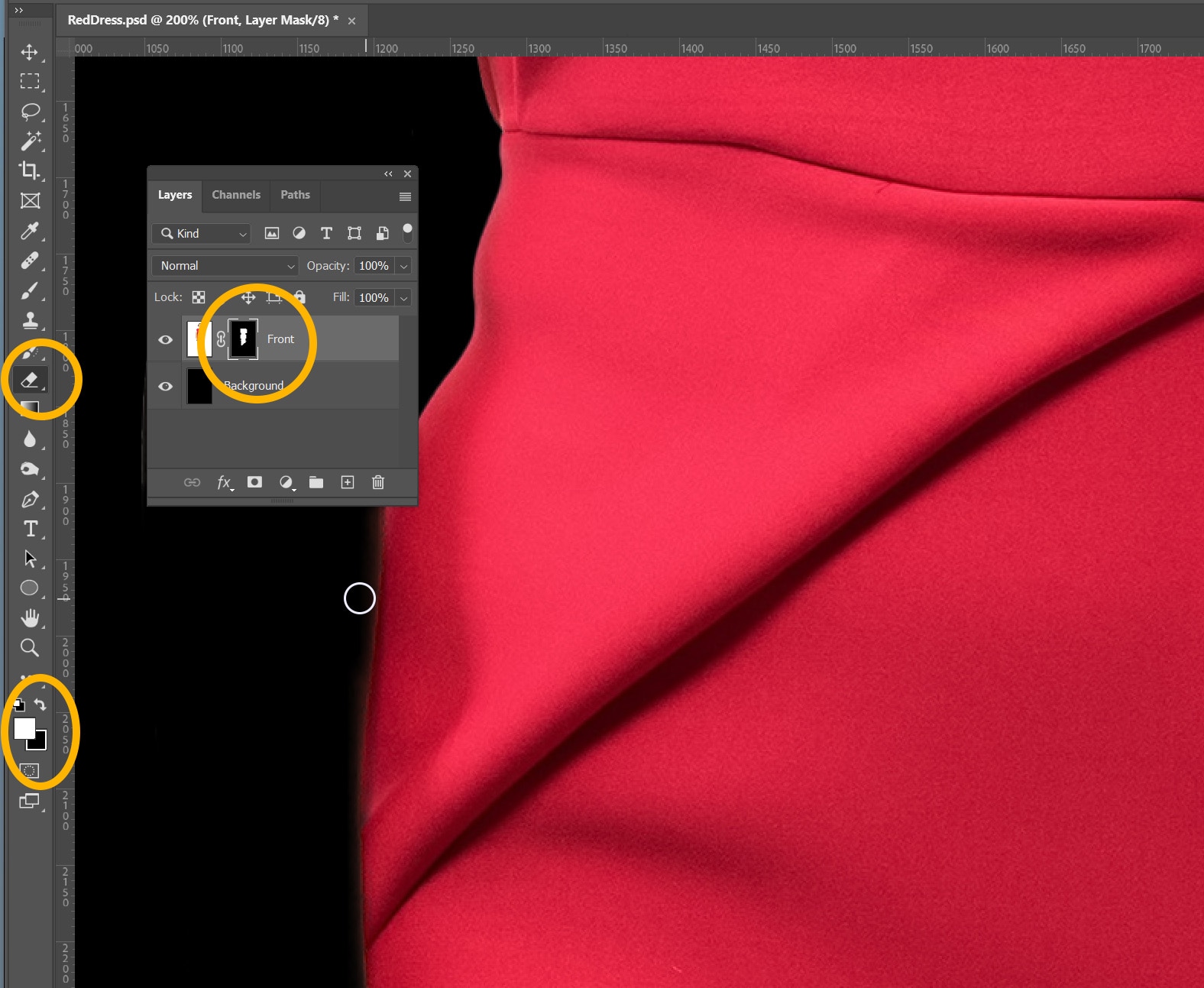Click the Delete layer trash icon
1204x988 pixels.
coord(378,482)
